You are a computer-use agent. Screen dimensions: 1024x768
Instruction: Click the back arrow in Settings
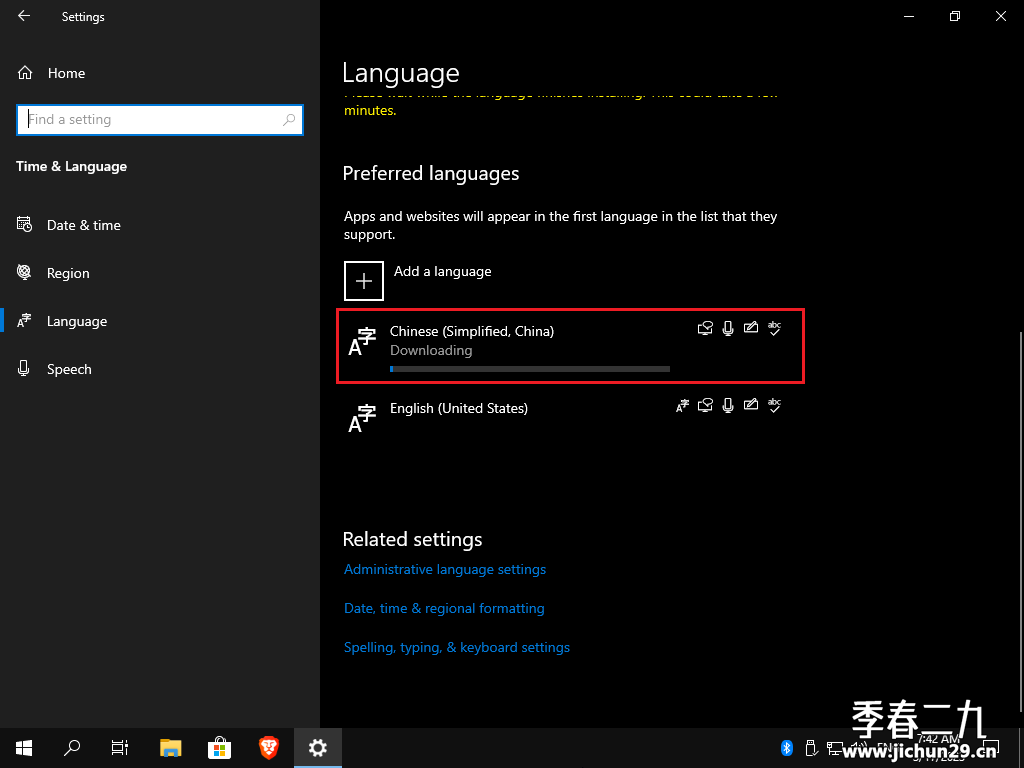coord(24,16)
